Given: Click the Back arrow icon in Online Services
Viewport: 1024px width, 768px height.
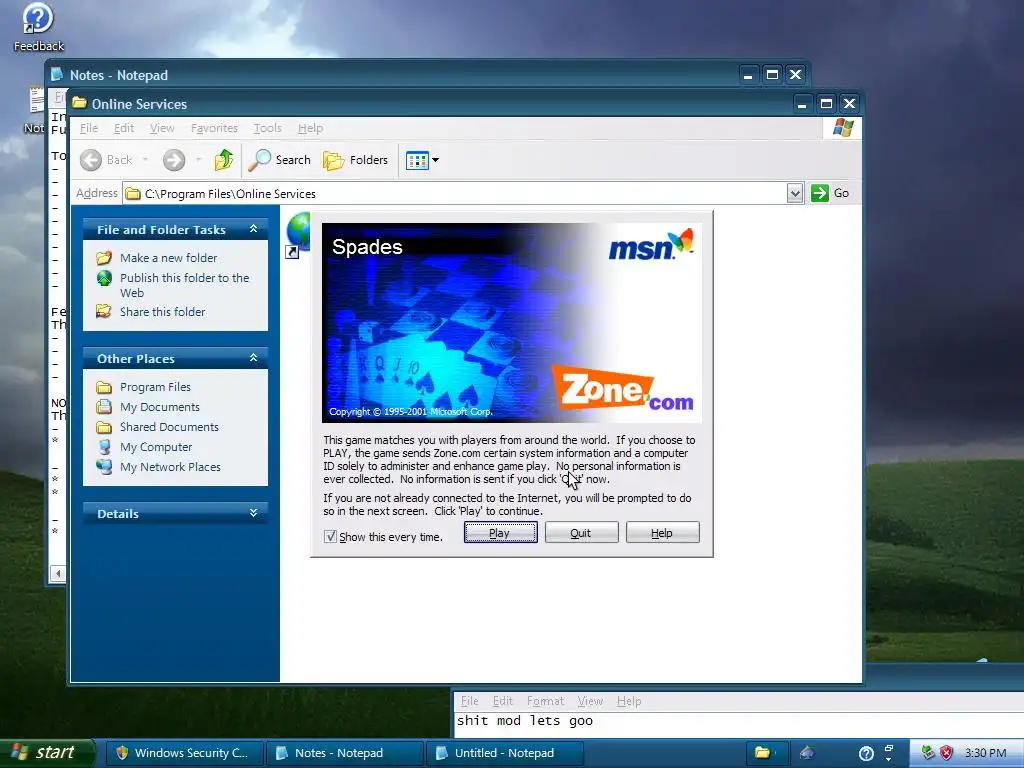Looking at the screenshot, I should tap(91, 160).
